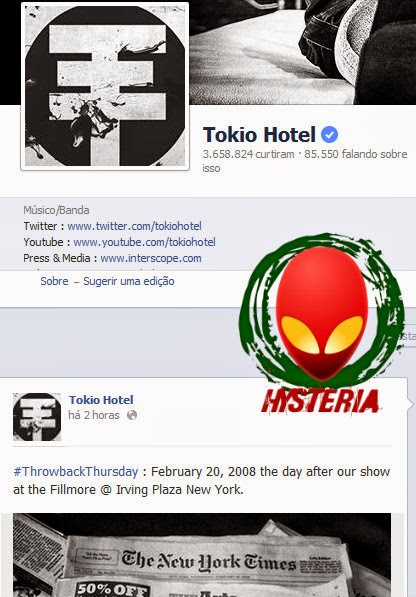Open the há 2 horas timestamp

pos(94,415)
